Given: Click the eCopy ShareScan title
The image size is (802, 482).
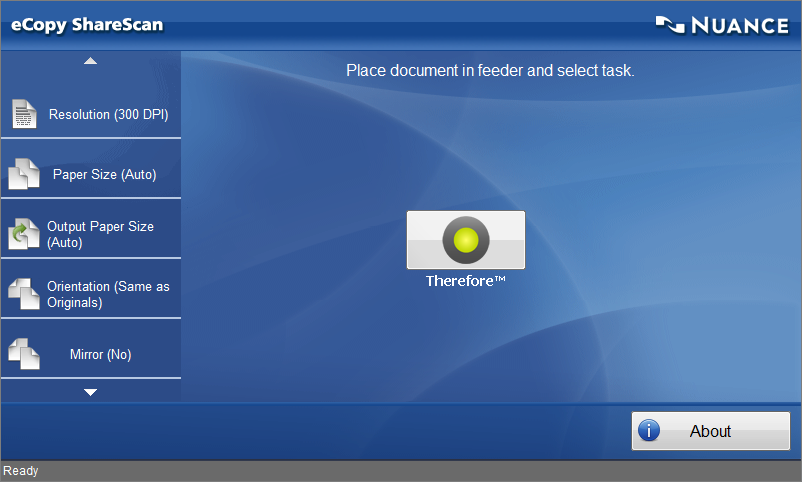Looking at the screenshot, I should [x=87, y=25].
